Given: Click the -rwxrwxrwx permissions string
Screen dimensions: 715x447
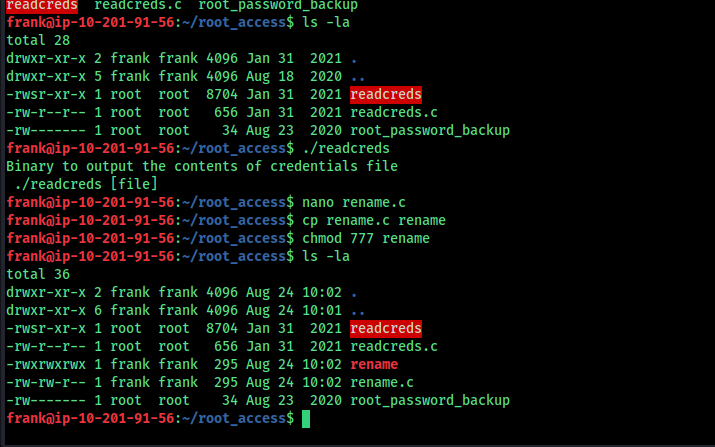Looking at the screenshot, I should coord(46,364).
